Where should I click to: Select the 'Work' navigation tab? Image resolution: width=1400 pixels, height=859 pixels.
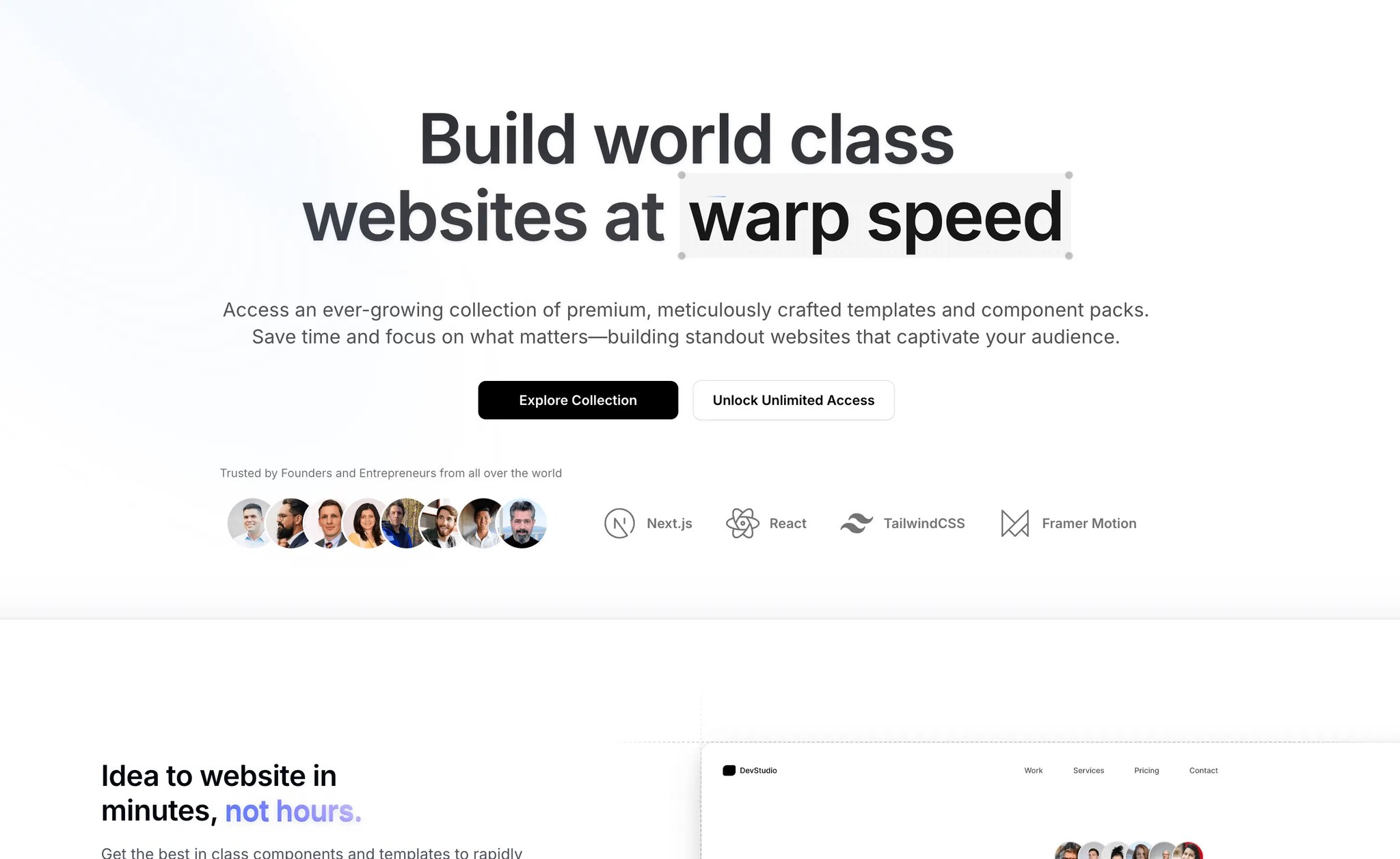click(1034, 769)
